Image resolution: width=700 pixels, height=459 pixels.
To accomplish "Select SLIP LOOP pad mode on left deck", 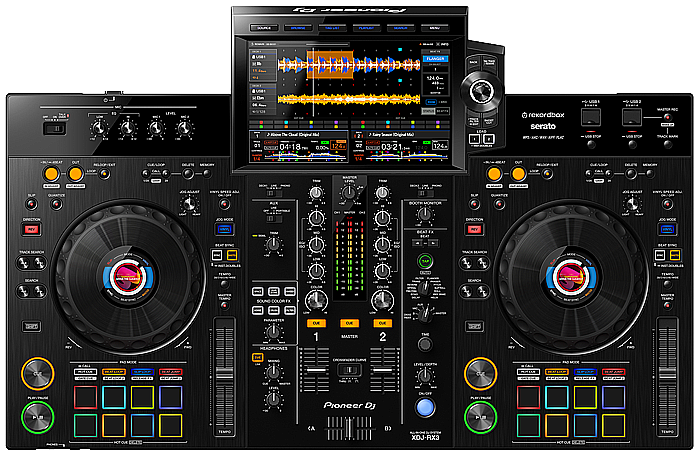I will 142,371.
